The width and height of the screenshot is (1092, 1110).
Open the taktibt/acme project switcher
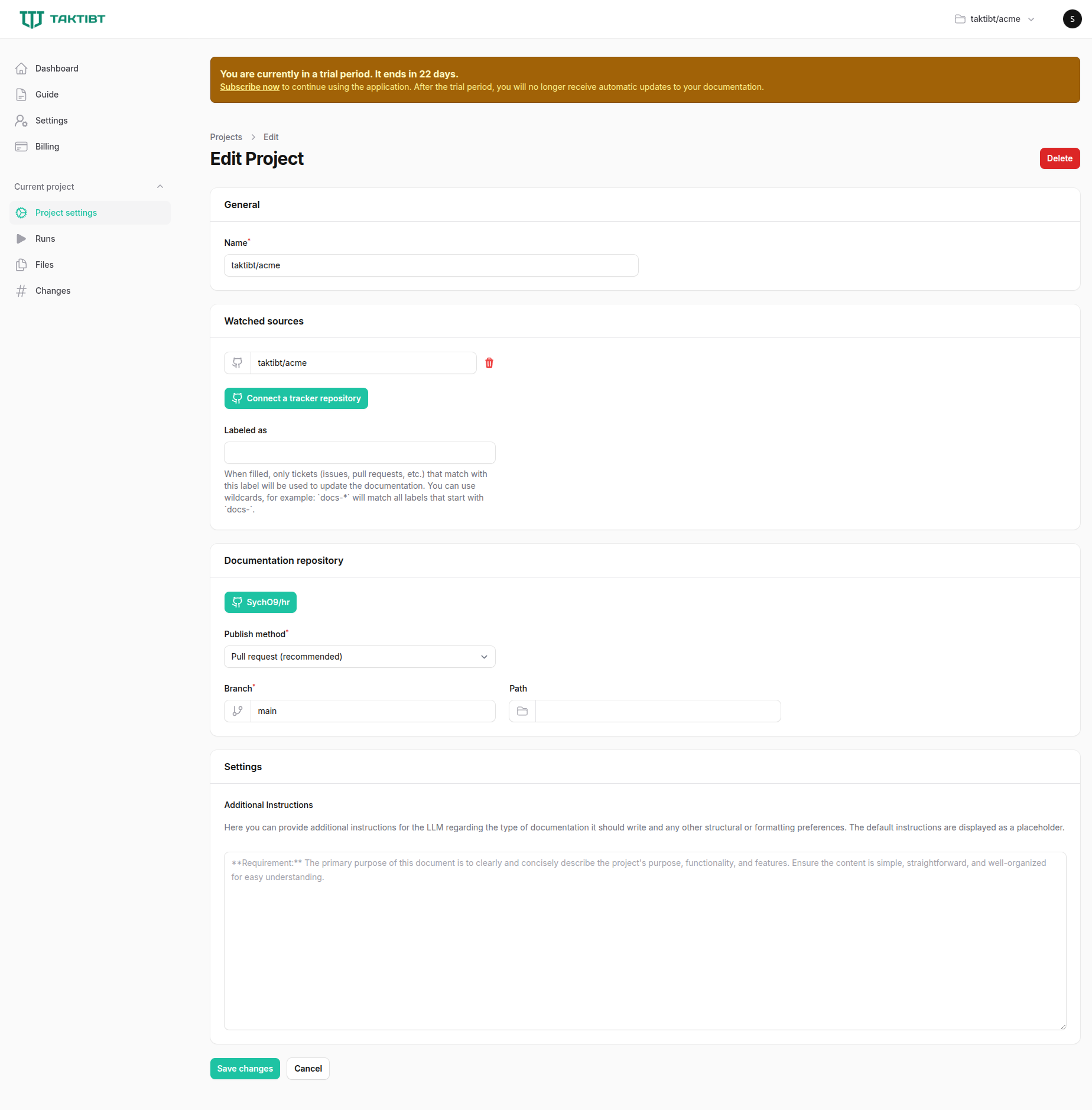[x=994, y=19]
